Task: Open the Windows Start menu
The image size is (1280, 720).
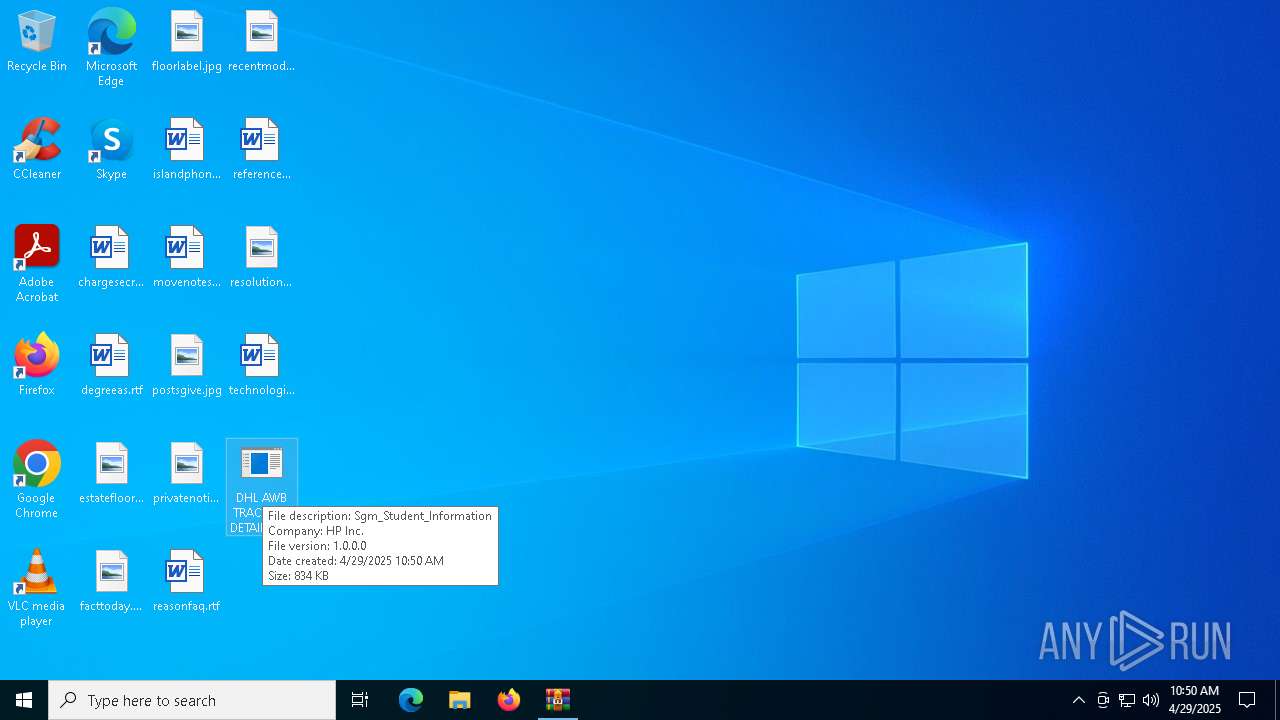Action: [24, 700]
